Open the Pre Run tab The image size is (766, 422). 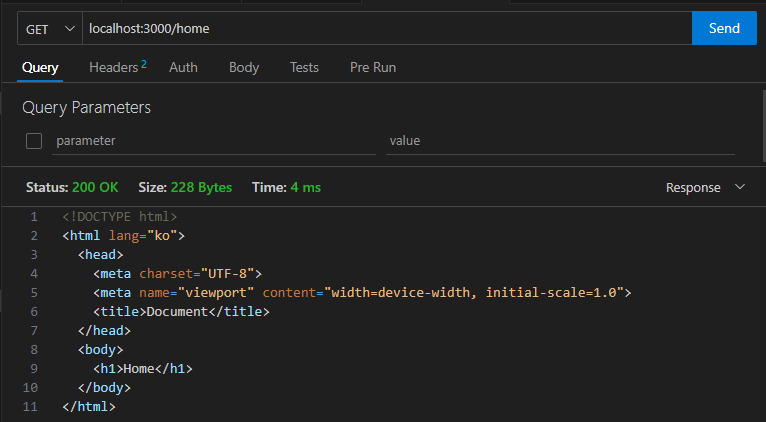point(373,67)
